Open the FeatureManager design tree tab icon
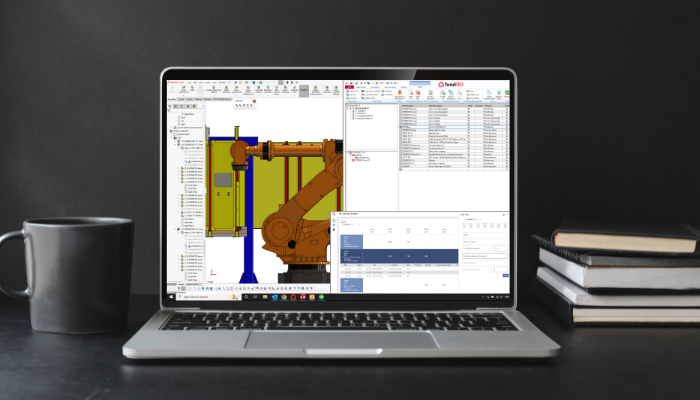The width and height of the screenshot is (700, 400). point(170,106)
